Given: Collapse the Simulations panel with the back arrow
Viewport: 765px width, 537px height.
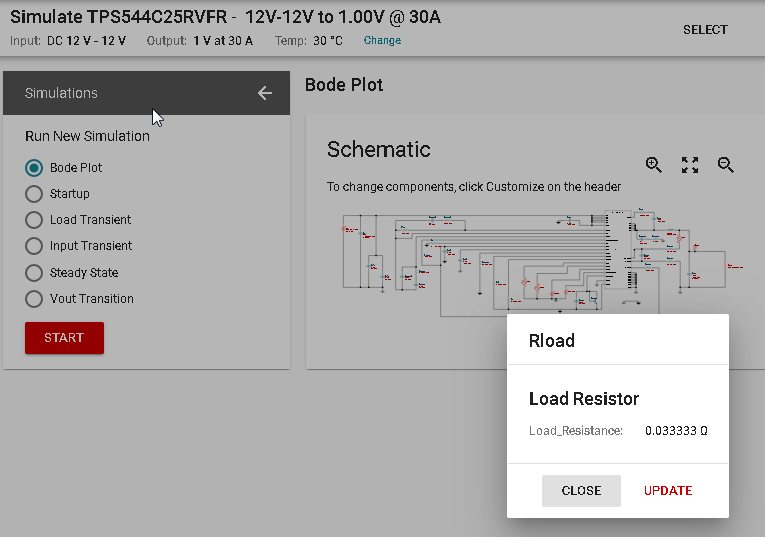Looking at the screenshot, I should click(265, 93).
